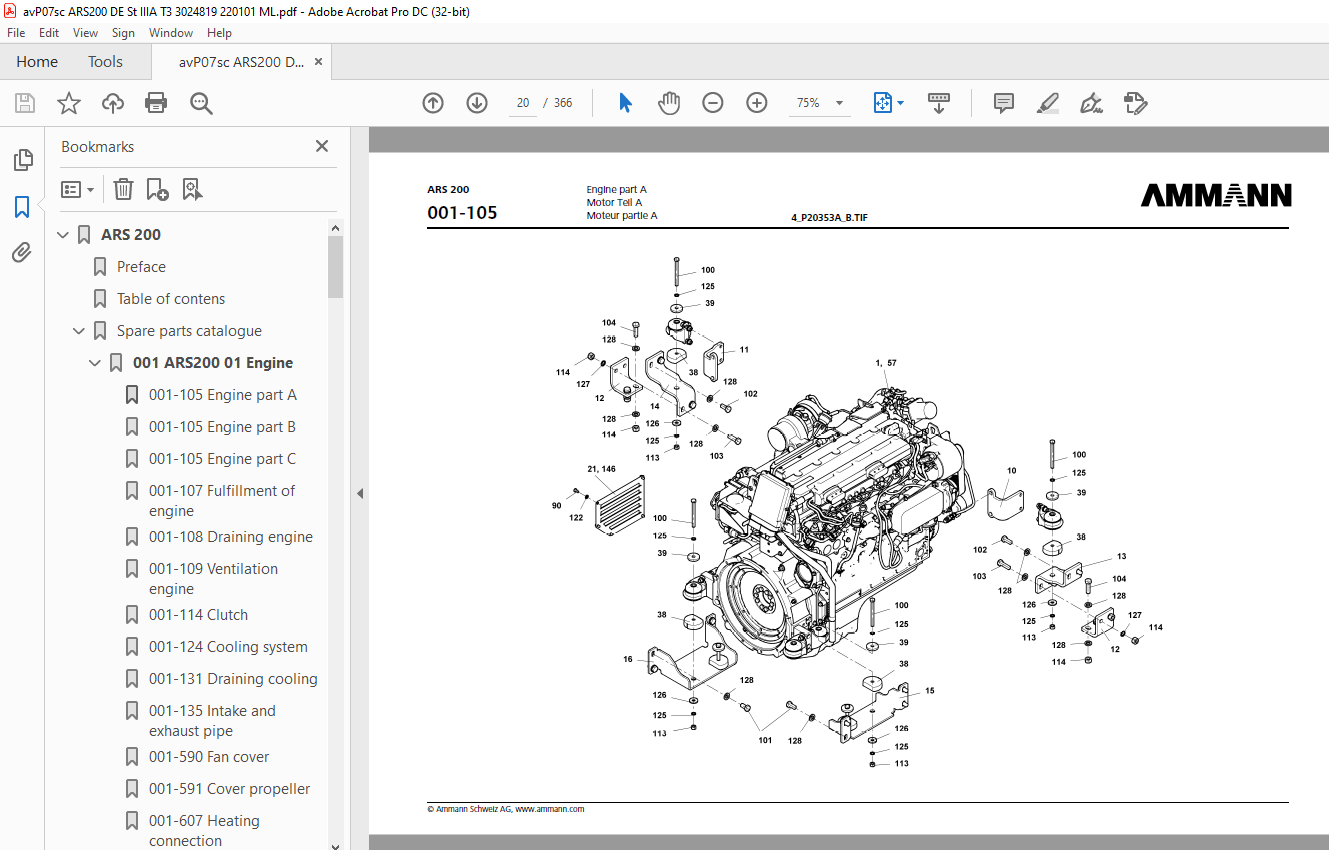Open the 001-124 Cooling system bookmark
Viewport: 1329px width, 850px height.
228,647
